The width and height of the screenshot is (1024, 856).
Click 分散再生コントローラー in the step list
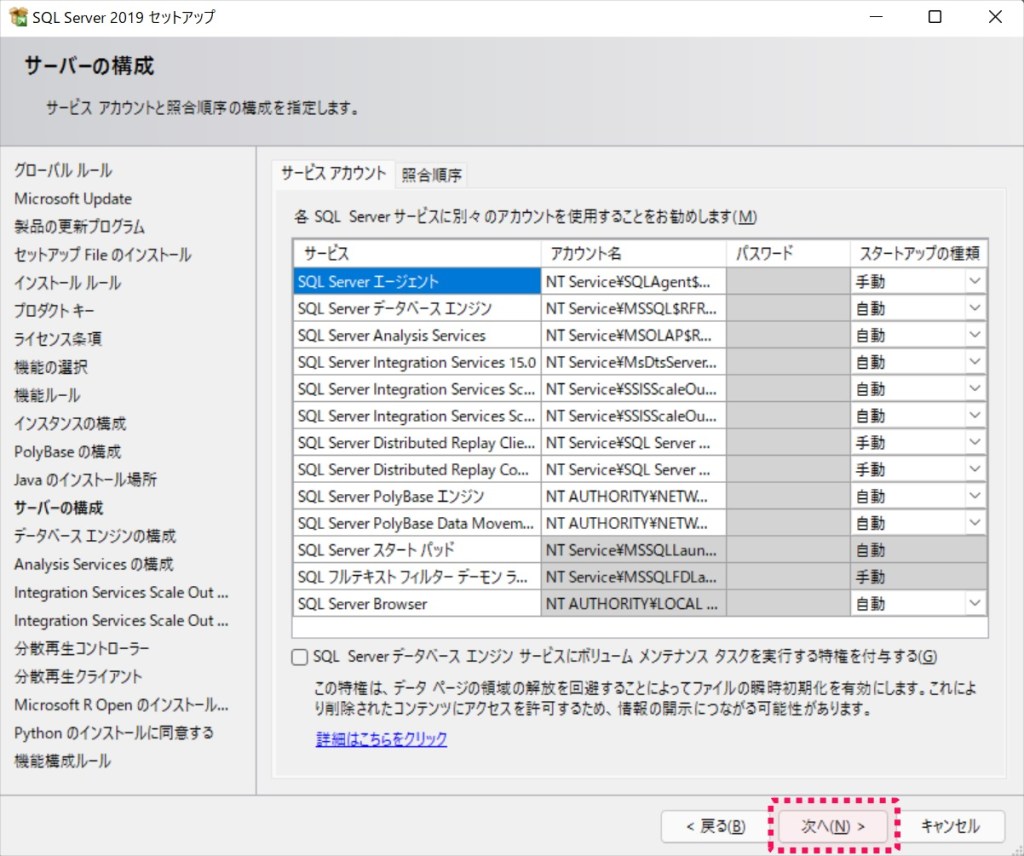coord(82,648)
